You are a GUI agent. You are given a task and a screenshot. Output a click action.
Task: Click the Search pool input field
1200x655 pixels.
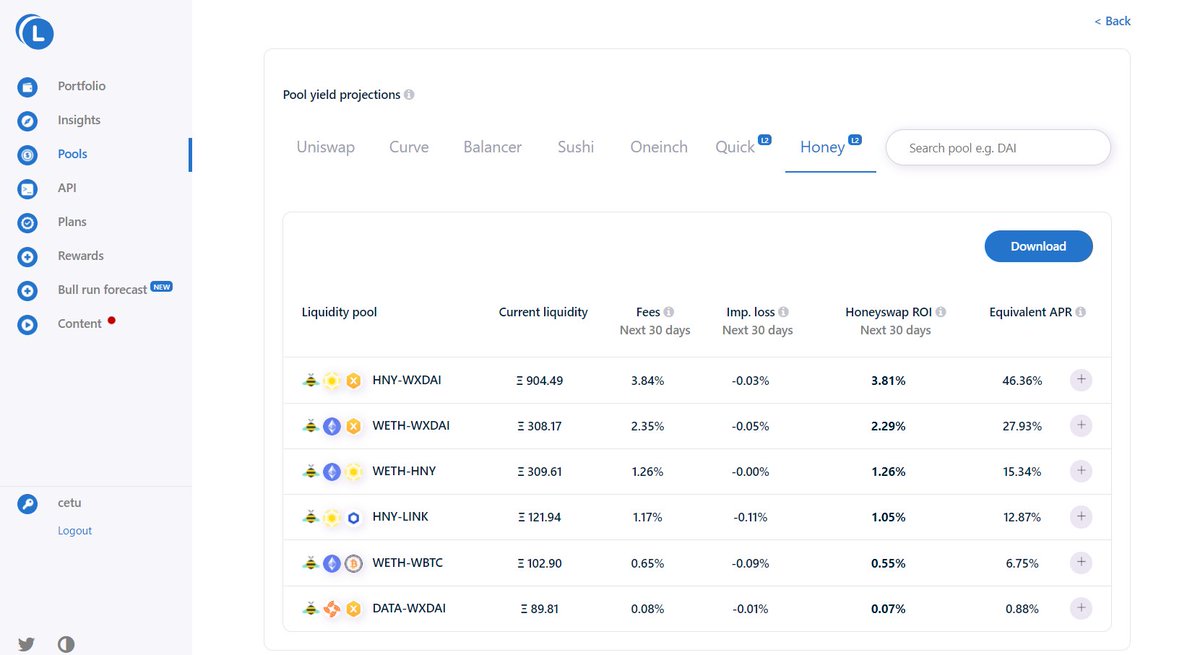click(x=998, y=148)
